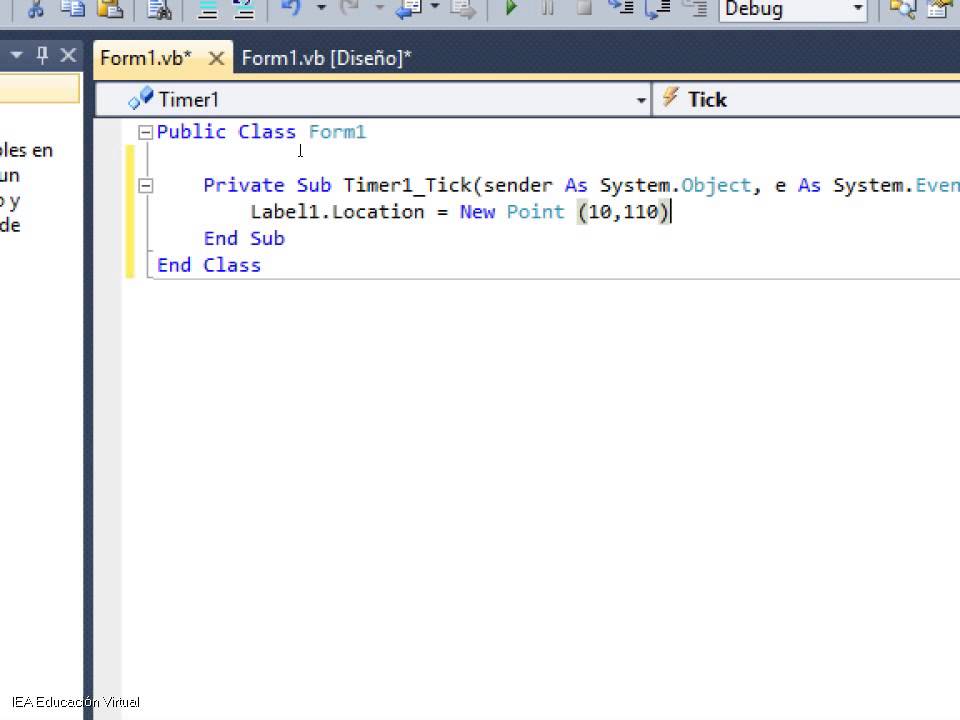Click the Paste clipboard icon
This screenshot has width=960, height=720.
[110, 9]
